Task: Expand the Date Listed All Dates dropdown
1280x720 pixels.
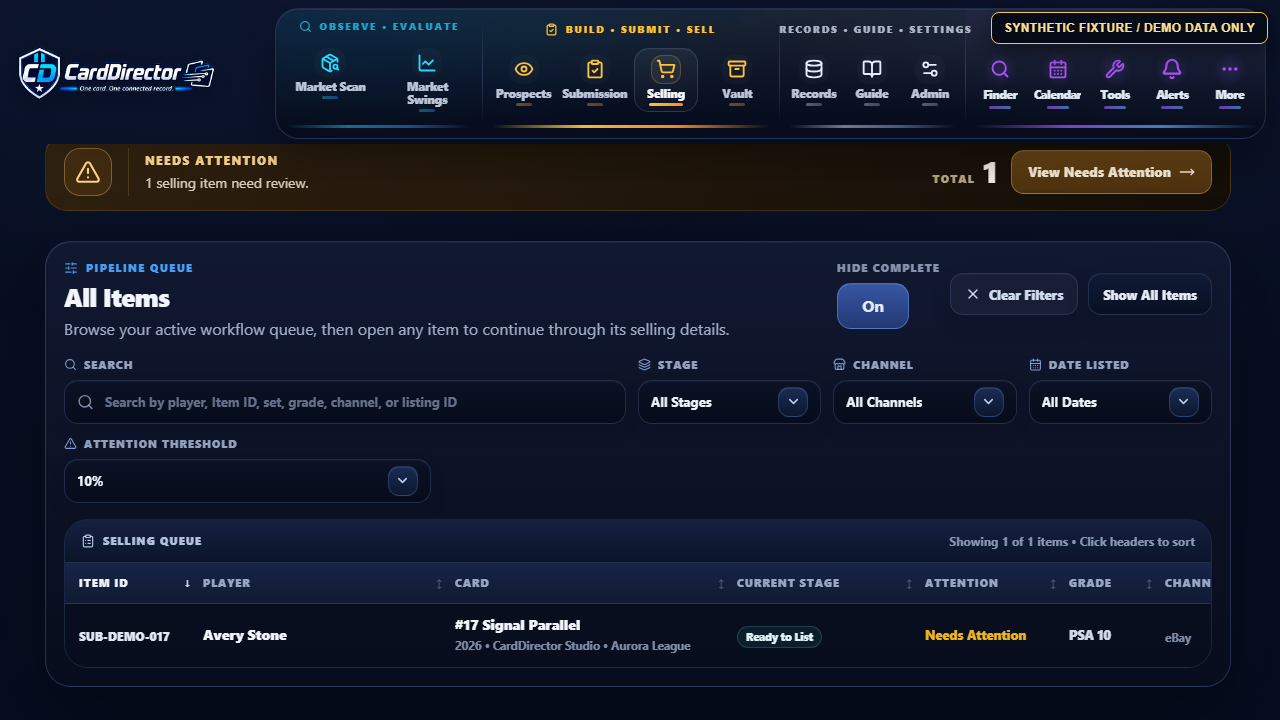Action: click(x=1120, y=402)
